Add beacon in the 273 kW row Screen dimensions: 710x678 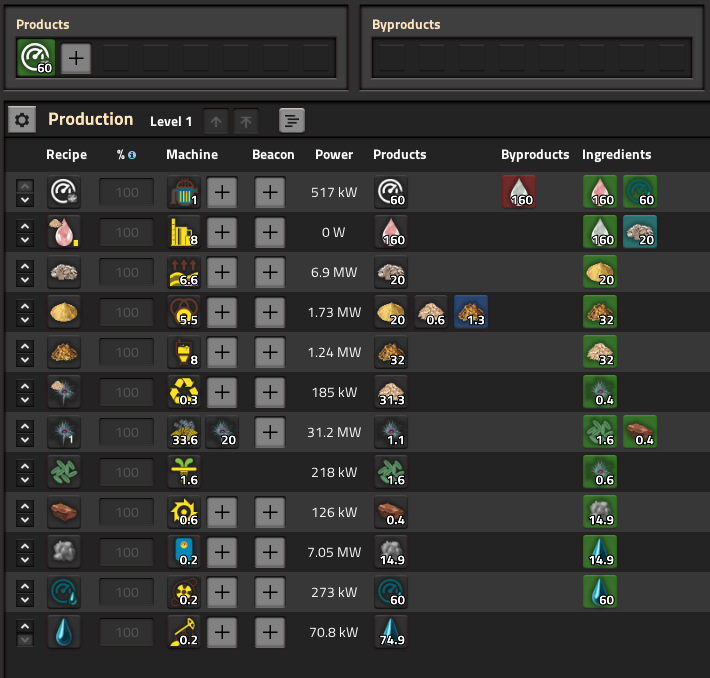pyautogui.click(x=270, y=592)
